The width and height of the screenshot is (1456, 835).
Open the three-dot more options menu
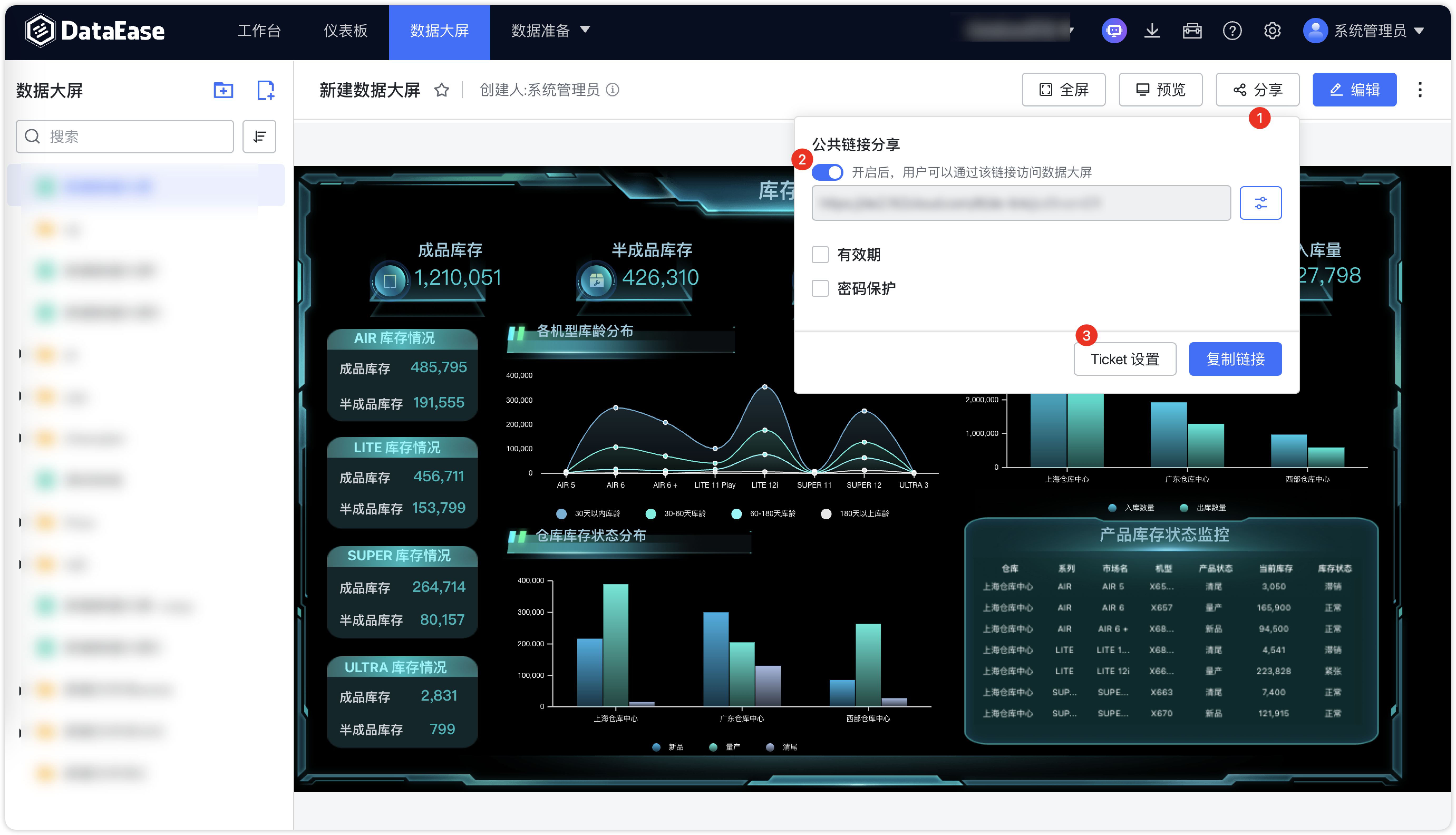point(1420,89)
